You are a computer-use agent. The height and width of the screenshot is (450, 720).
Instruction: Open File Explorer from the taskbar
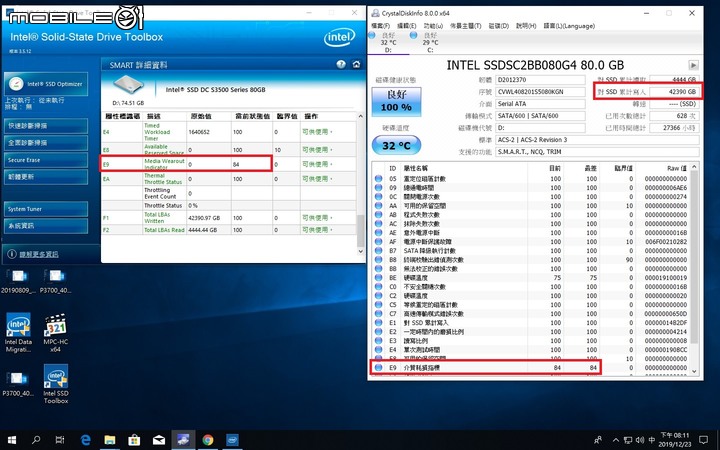click(110, 440)
